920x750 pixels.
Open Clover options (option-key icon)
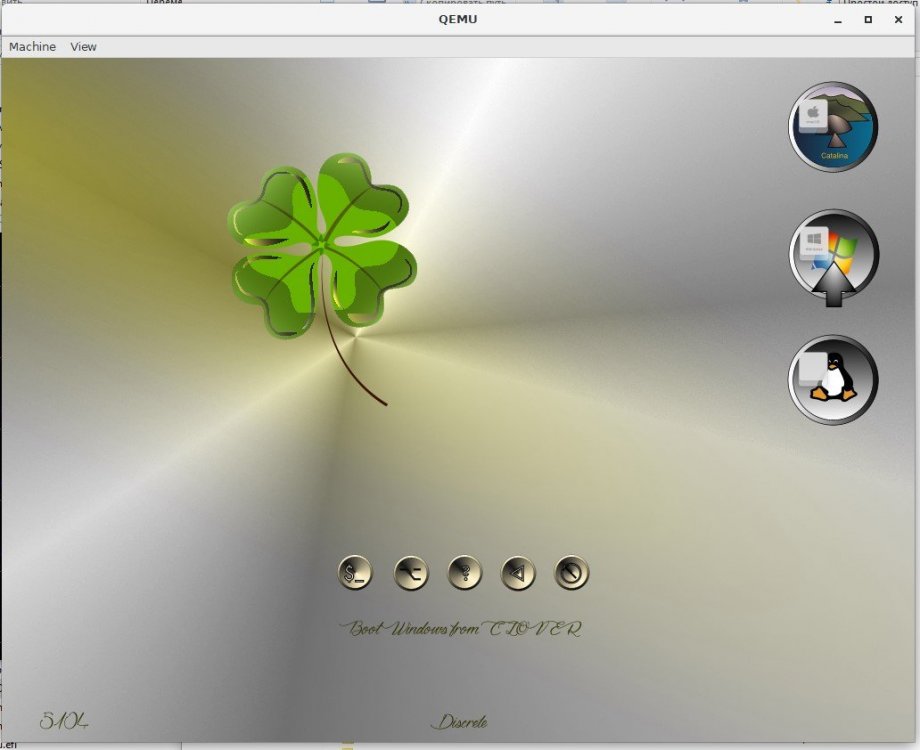pyautogui.click(x=411, y=573)
